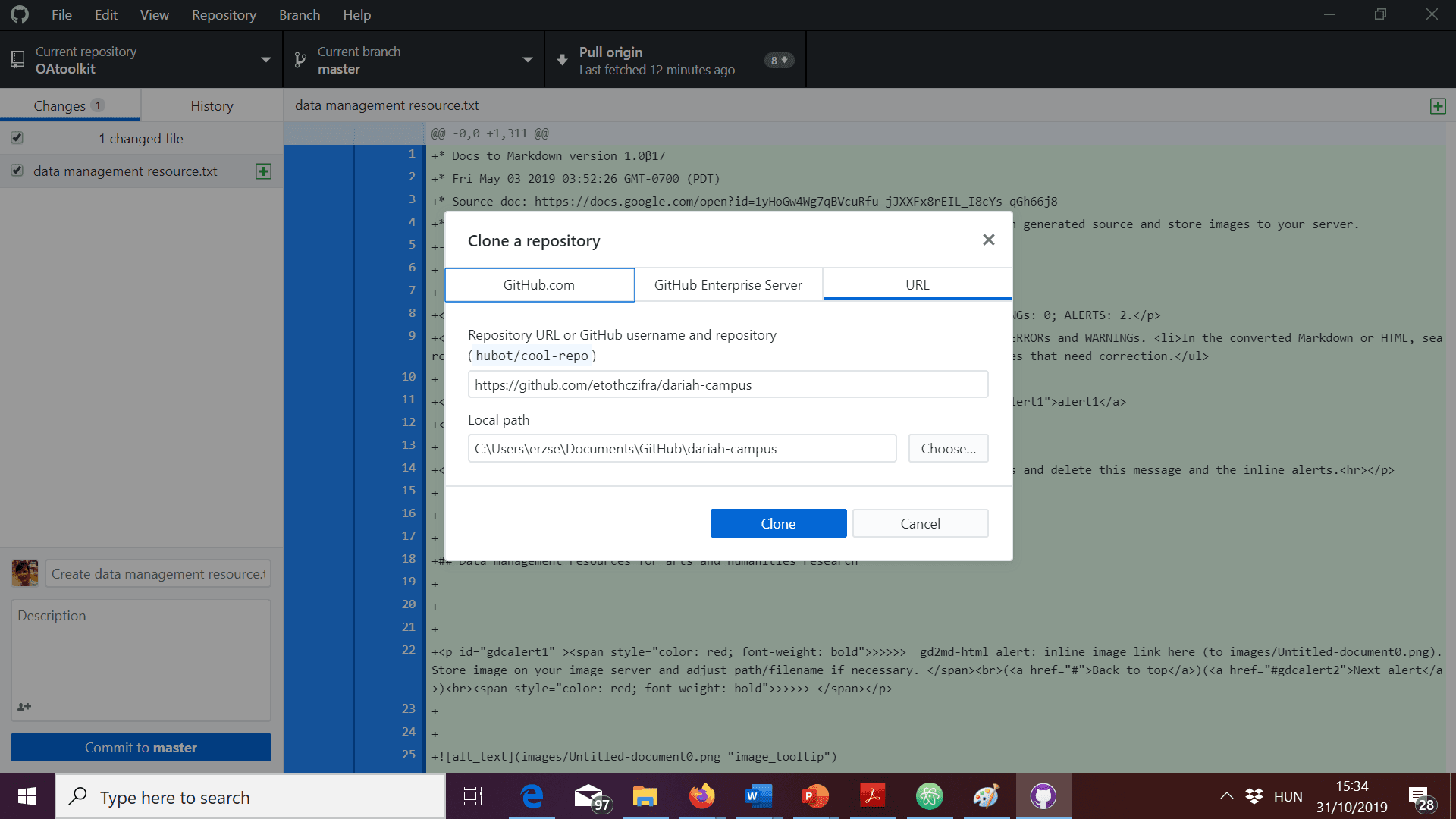Show hidden system tray icons chevron
This screenshot has width=1456, height=819.
1226,796
